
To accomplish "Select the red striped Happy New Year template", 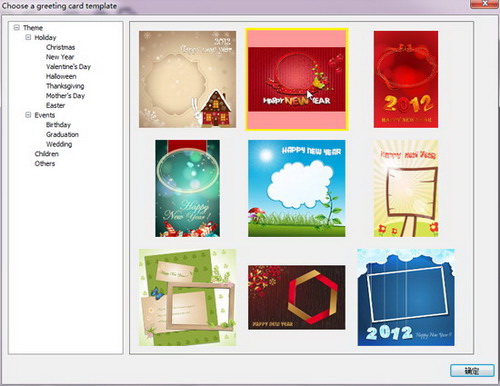I will (x=297, y=79).
